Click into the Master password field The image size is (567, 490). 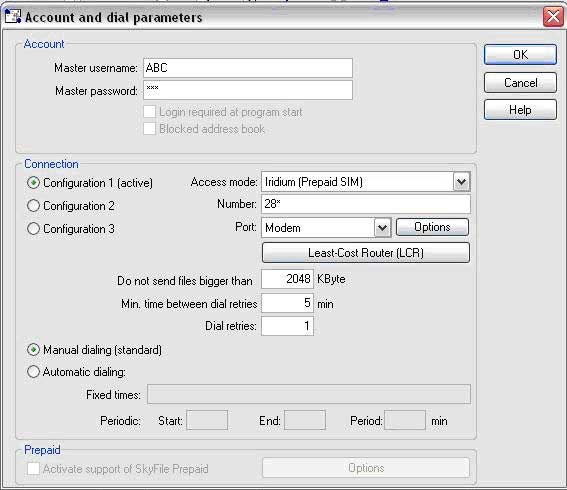[248, 90]
